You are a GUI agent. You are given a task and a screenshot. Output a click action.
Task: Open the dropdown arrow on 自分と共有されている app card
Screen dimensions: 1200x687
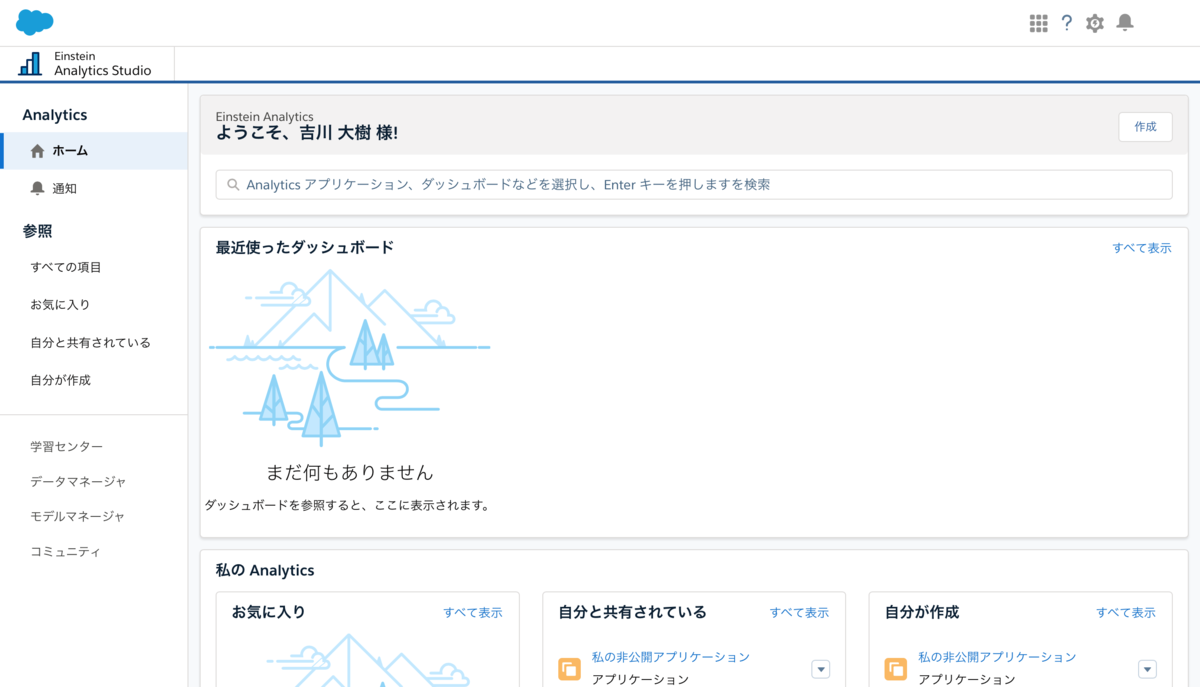(820, 669)
